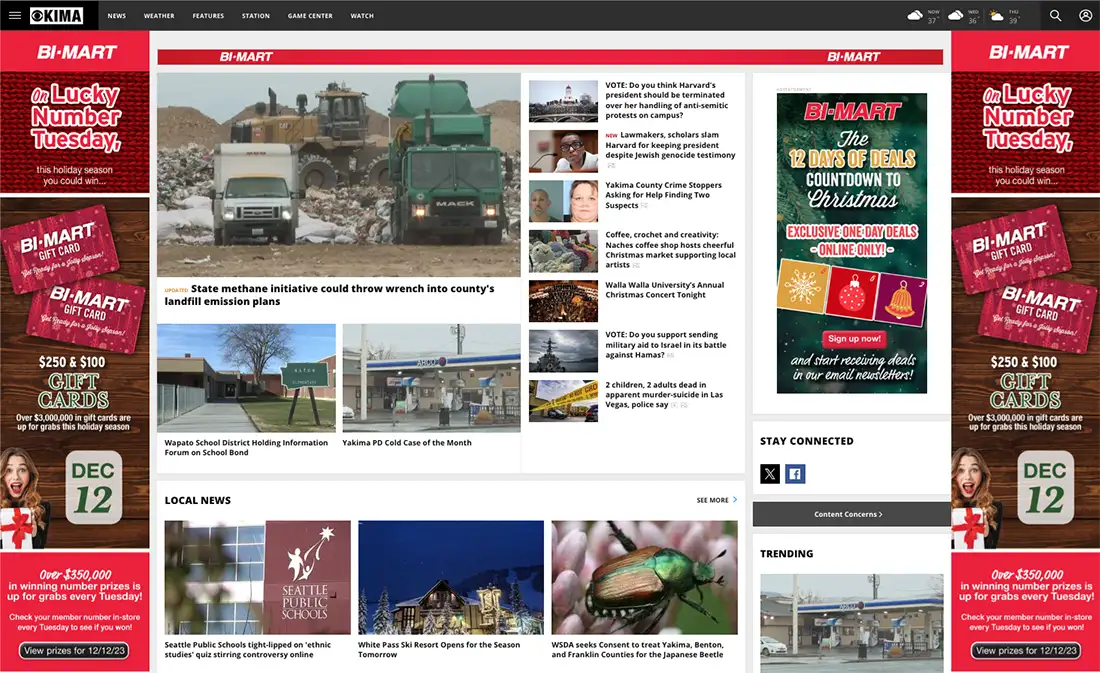Open the Watch menu
The height and width of the screenshot is (673, 1100).
(362, 15)
